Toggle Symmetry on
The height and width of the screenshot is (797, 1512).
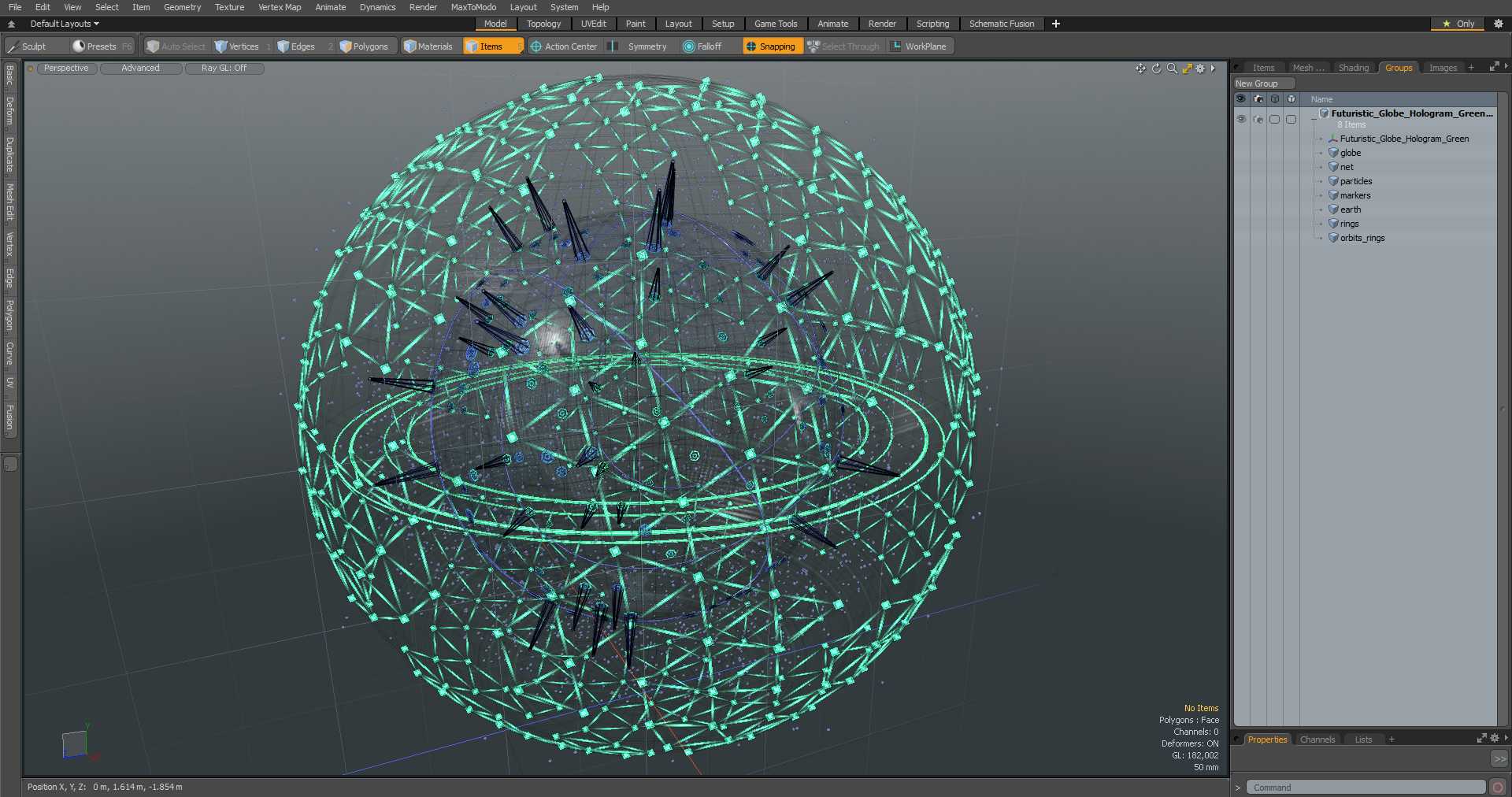[x=639, y=46]
